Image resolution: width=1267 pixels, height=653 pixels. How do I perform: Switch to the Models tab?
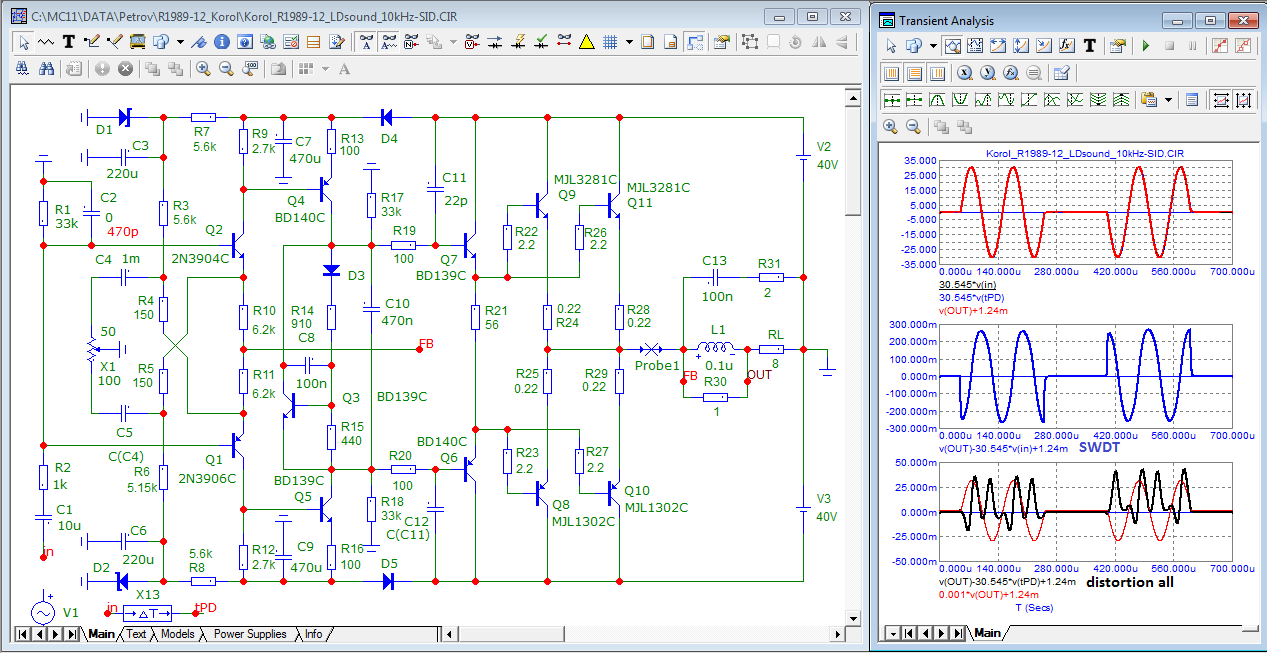tap(177, 634)
